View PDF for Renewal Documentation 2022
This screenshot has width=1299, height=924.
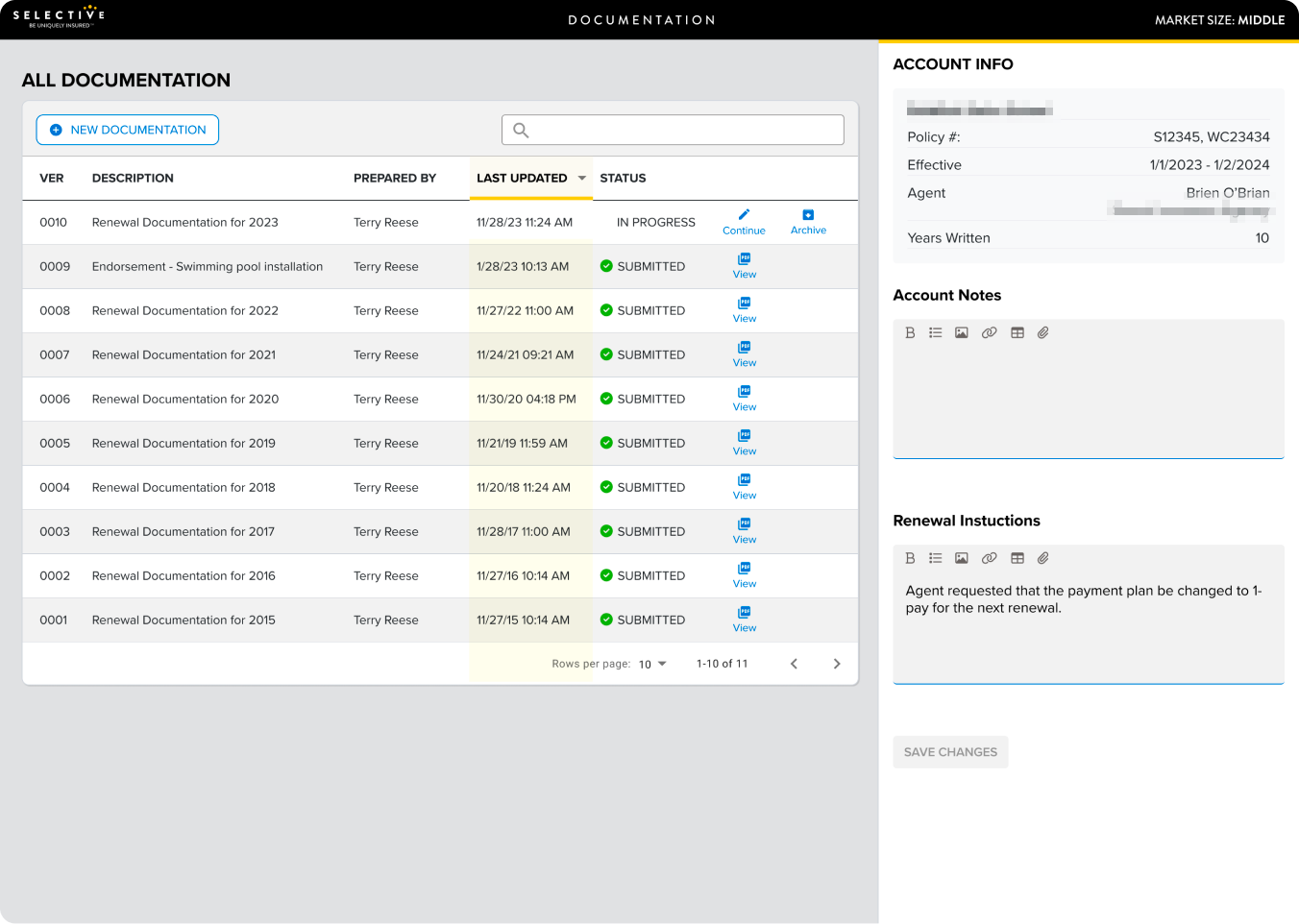[x=745, y=310]
